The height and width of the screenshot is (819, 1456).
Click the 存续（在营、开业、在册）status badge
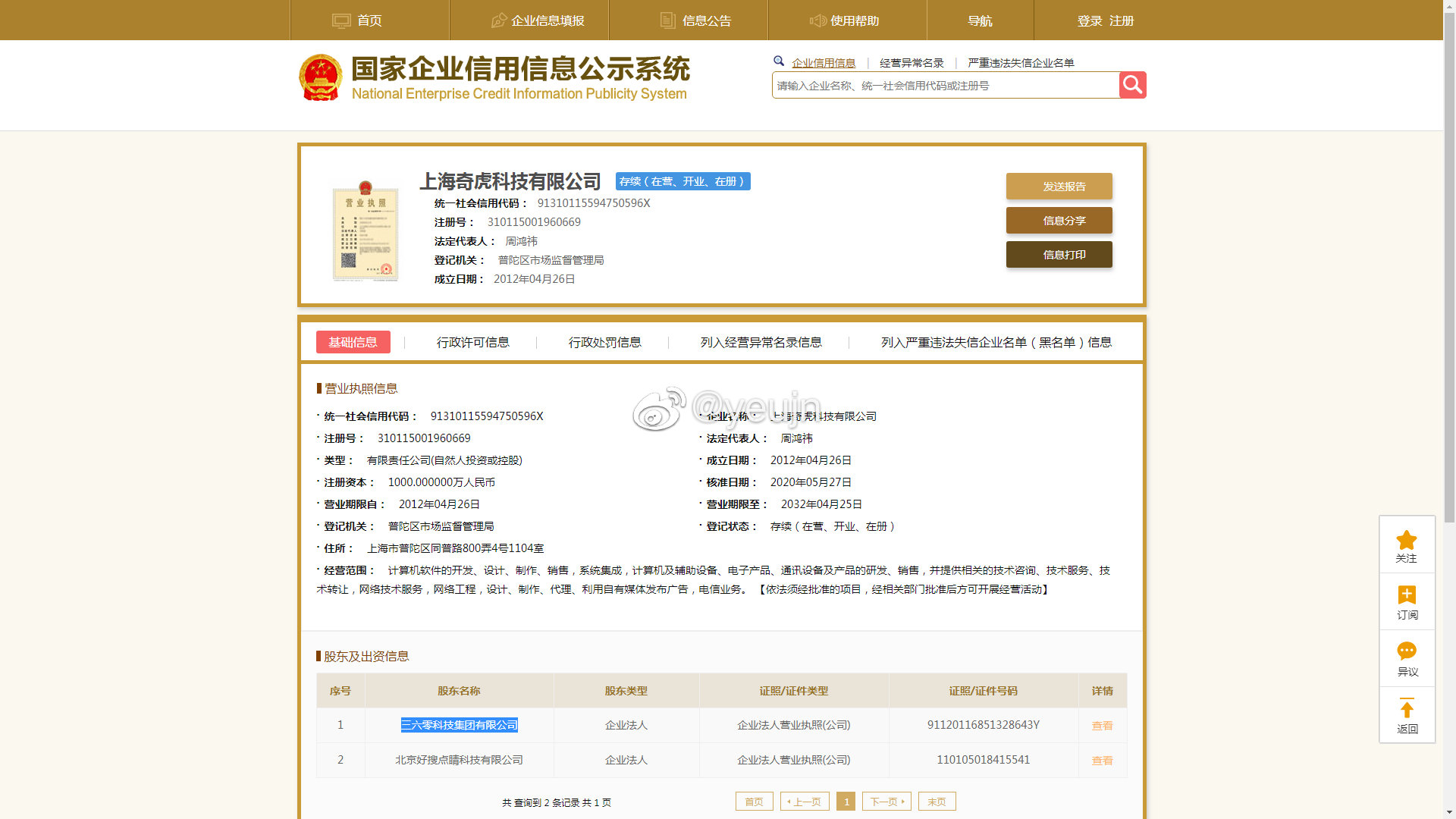pos(683,181)
